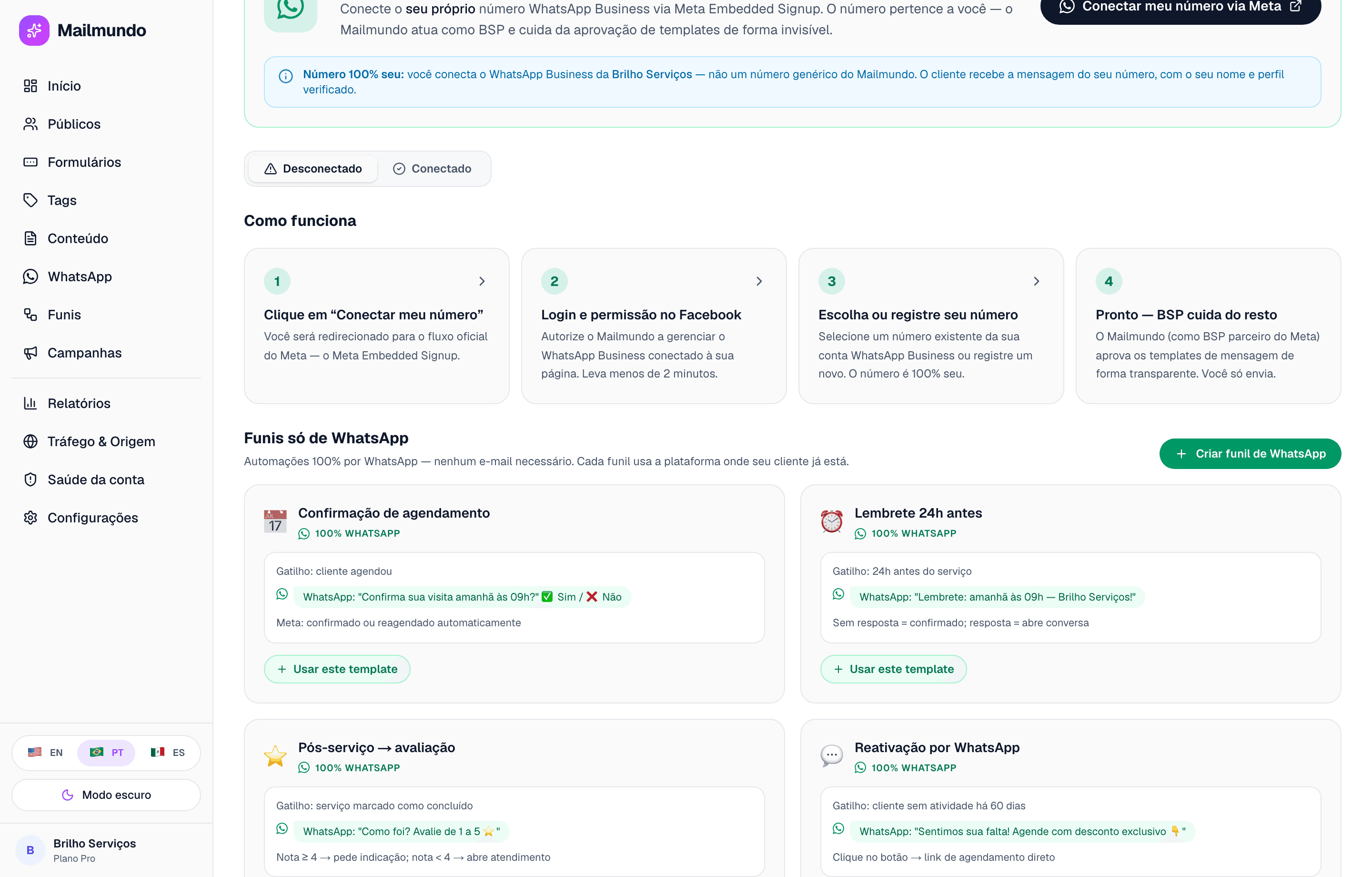Image resolution: width=1372 pixels, height=877 pixels.
Task: Click calendar icon of Confirmação de agendamento
Action: point(276,521)
